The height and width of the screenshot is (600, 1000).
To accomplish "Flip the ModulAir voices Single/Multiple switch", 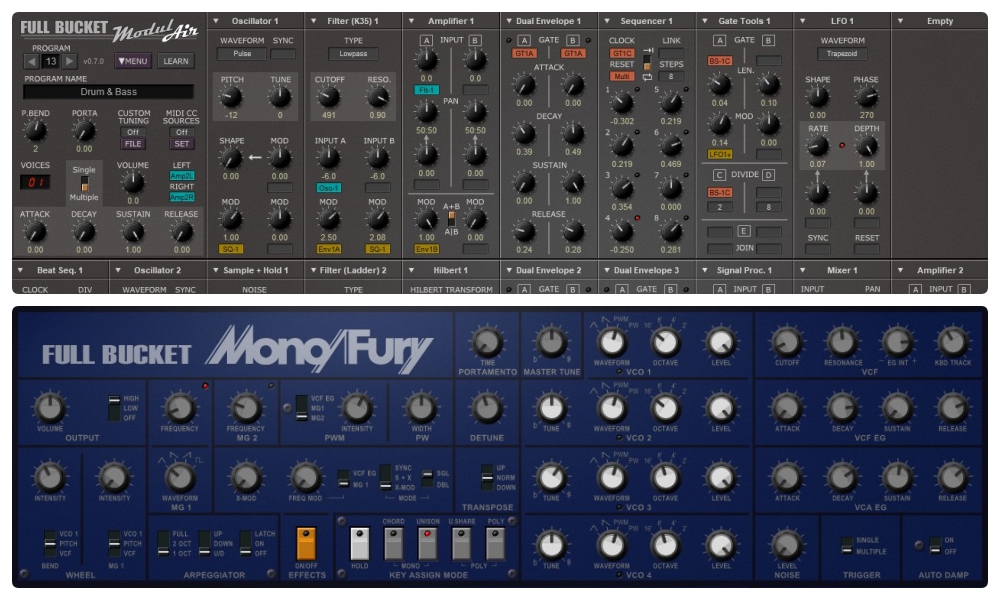I will pos(84,184).
